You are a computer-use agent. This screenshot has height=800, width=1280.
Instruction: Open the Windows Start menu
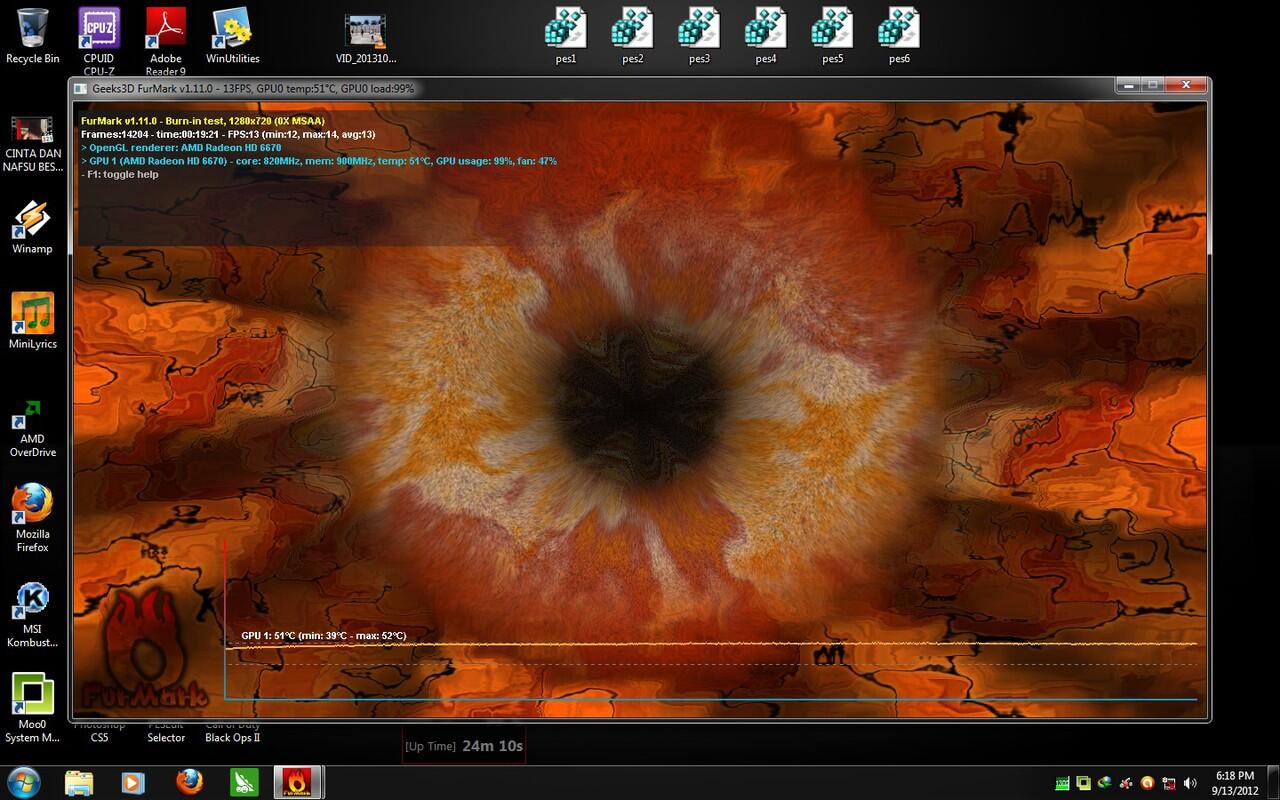click(x=23, y=781)
